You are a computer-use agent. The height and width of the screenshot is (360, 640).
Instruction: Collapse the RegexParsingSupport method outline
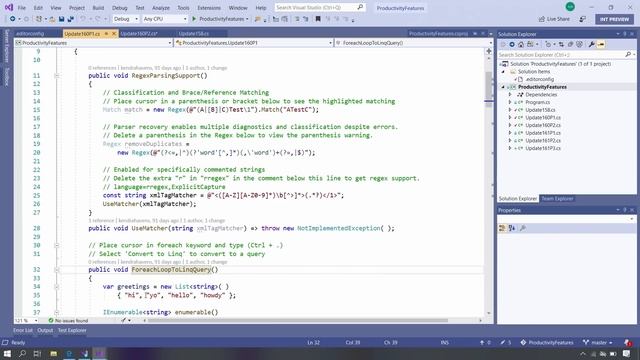point(57,76)
